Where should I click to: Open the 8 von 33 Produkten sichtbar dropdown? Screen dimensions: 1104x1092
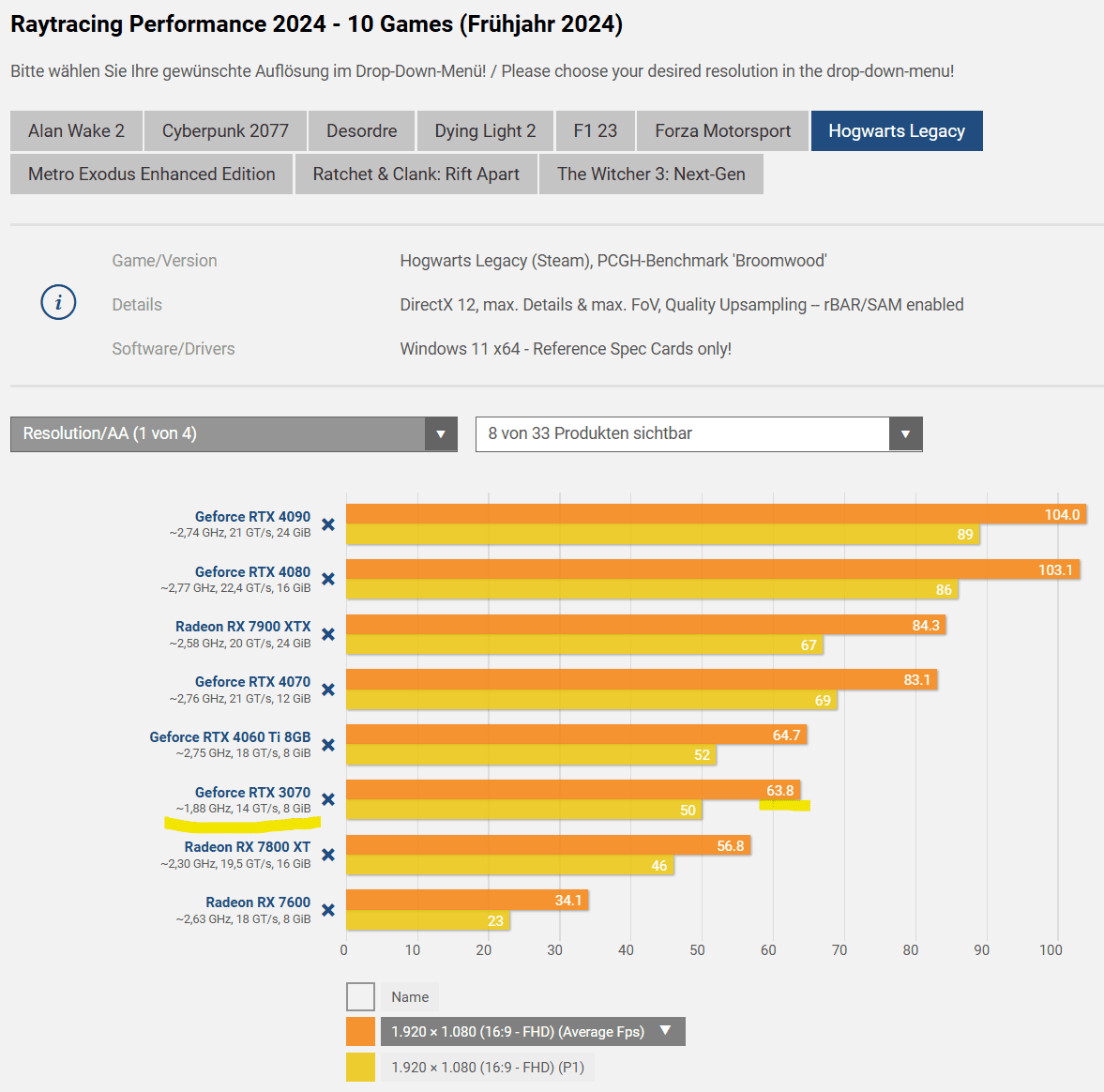699,433
